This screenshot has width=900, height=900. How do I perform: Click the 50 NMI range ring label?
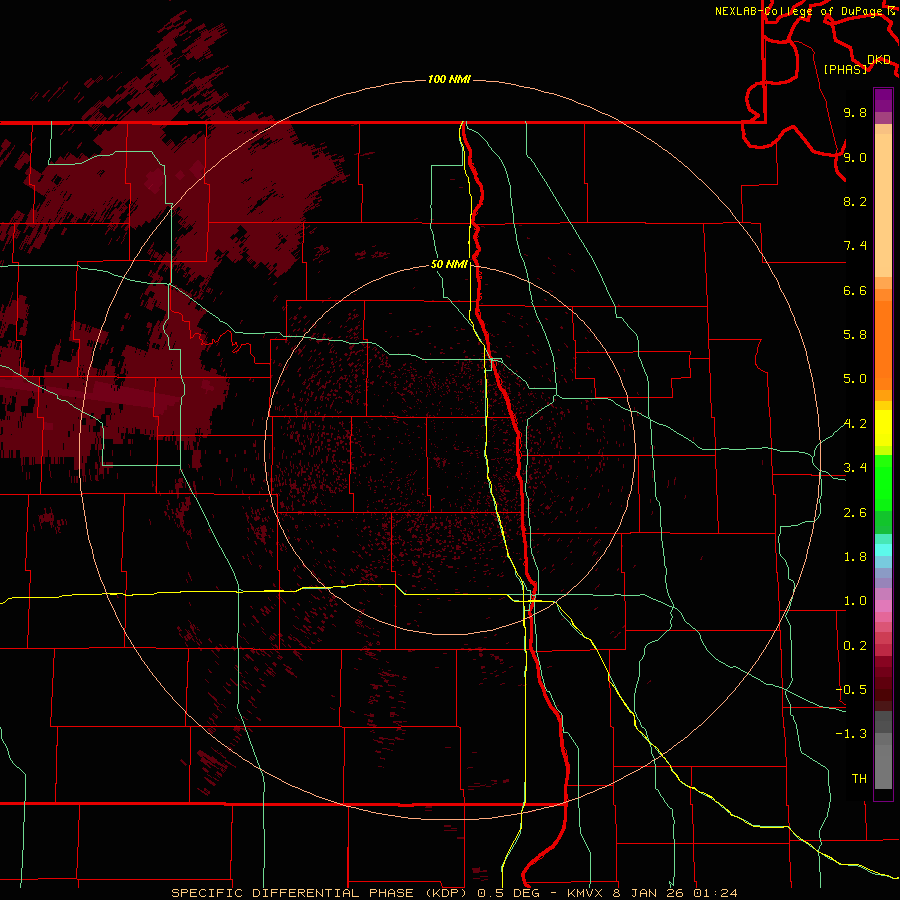click(x=449, y=264)
